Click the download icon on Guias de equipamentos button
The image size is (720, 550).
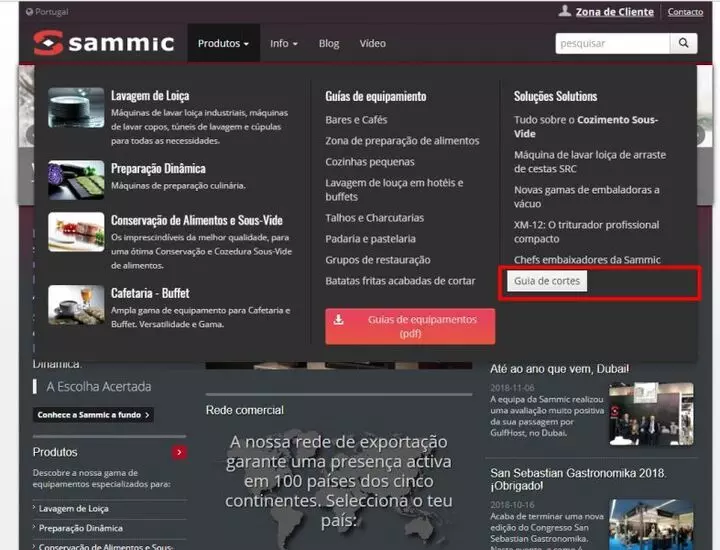tap(338, 320)
